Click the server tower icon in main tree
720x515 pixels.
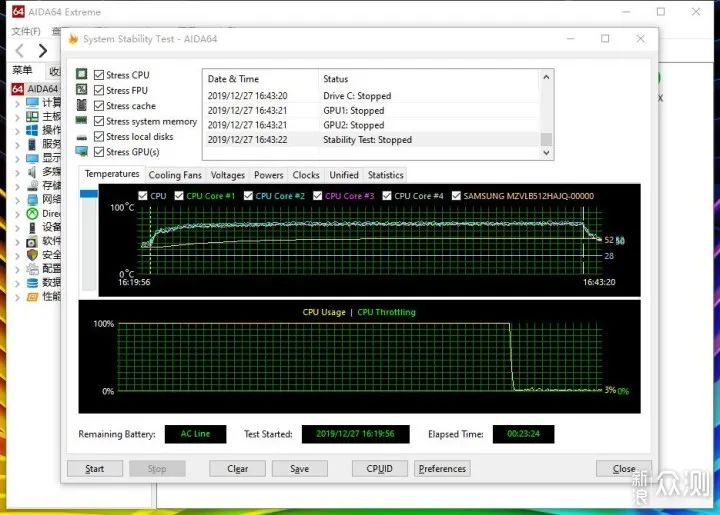(32, 144)
